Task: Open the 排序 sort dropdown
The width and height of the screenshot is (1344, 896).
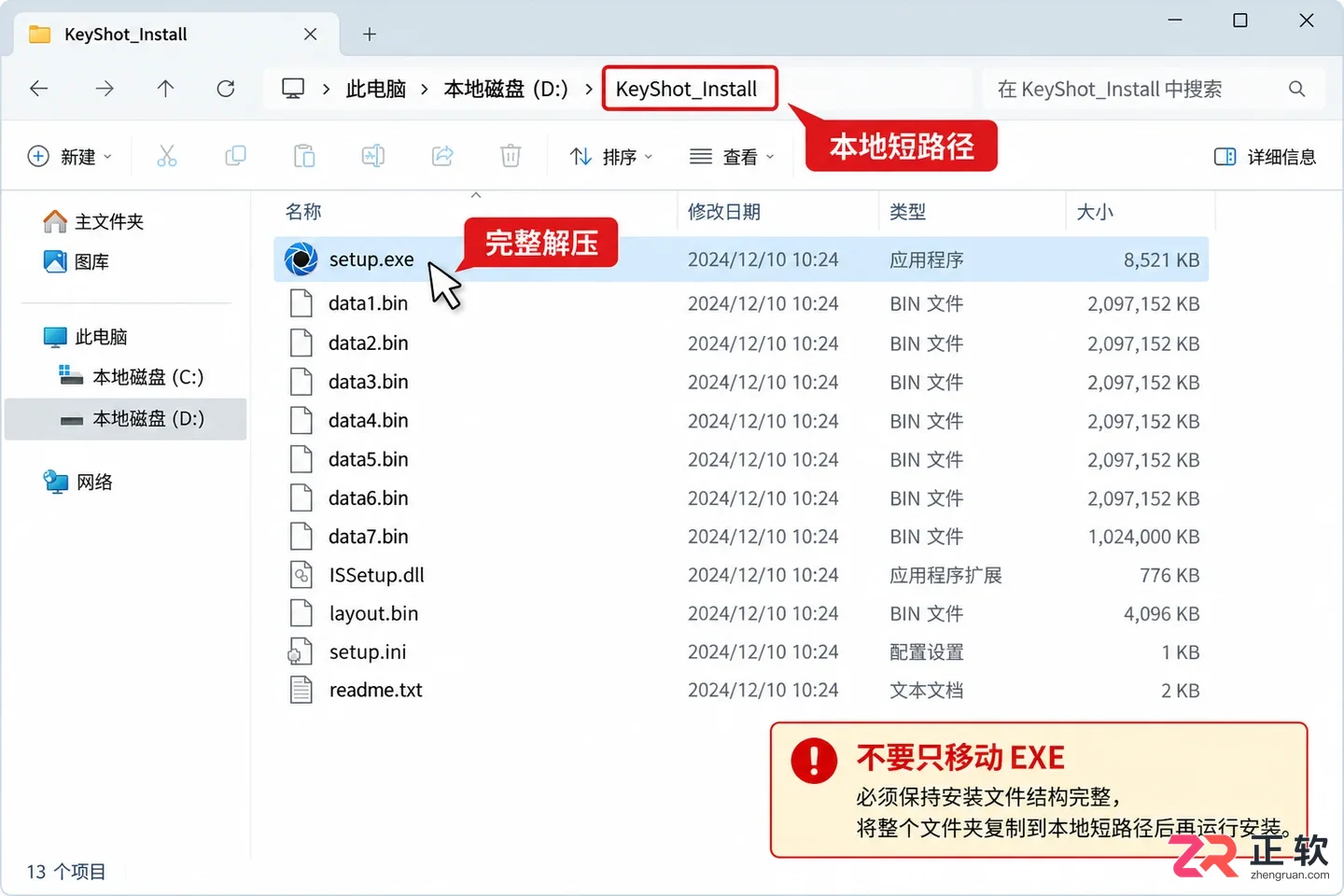Action: tap(611, 157)
